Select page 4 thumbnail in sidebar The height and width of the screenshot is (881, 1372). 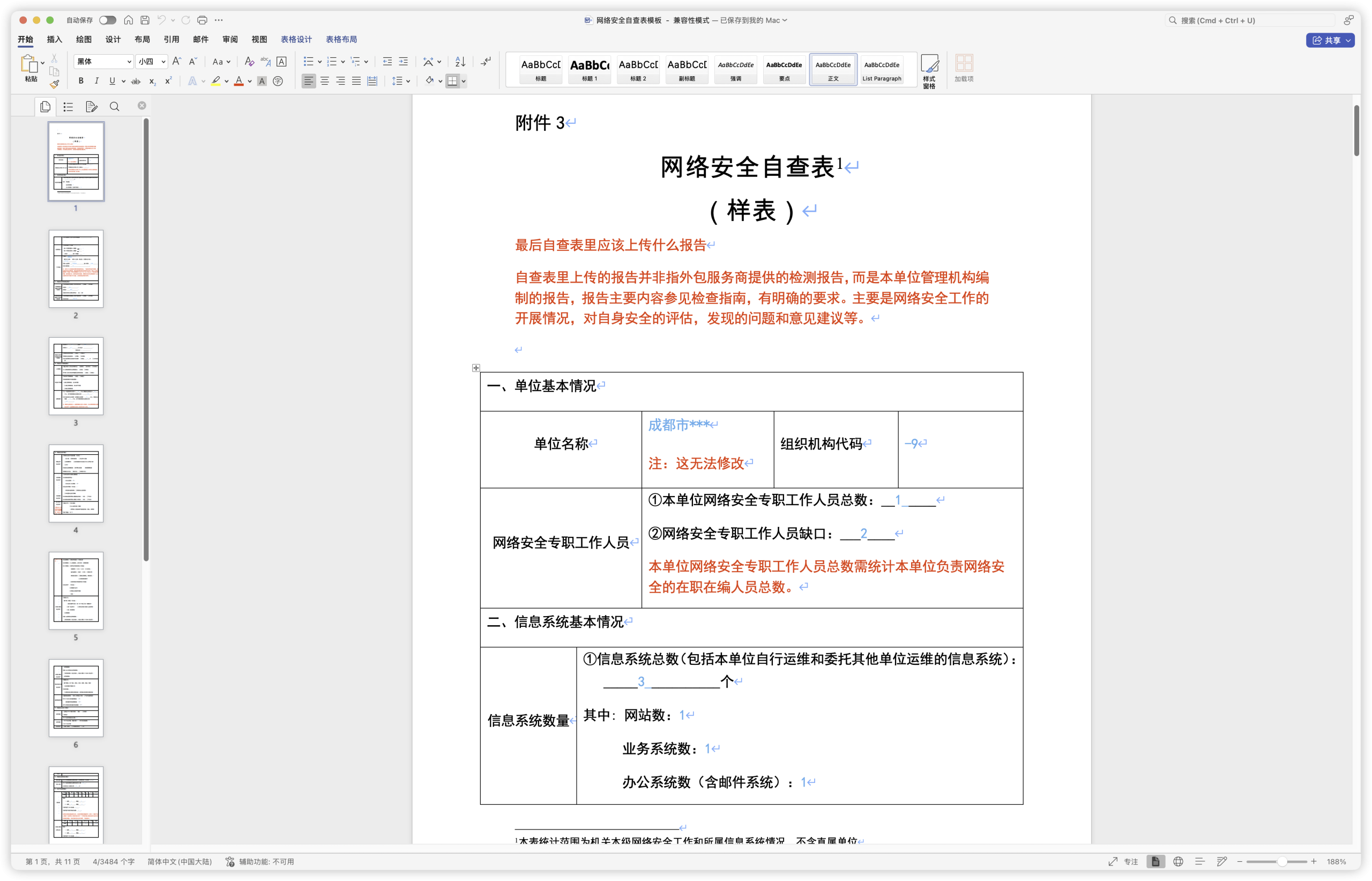coord(76,484)
